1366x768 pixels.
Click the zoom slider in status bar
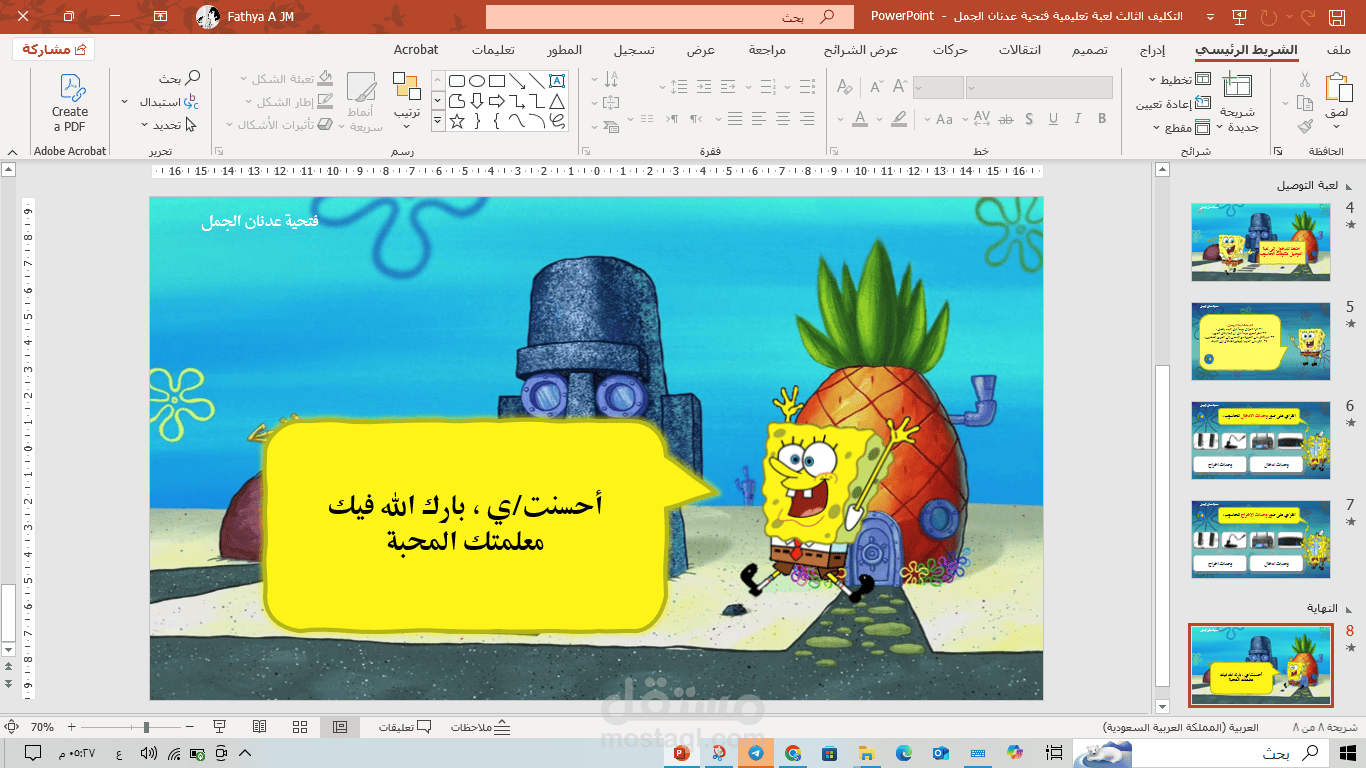point(146,727)
